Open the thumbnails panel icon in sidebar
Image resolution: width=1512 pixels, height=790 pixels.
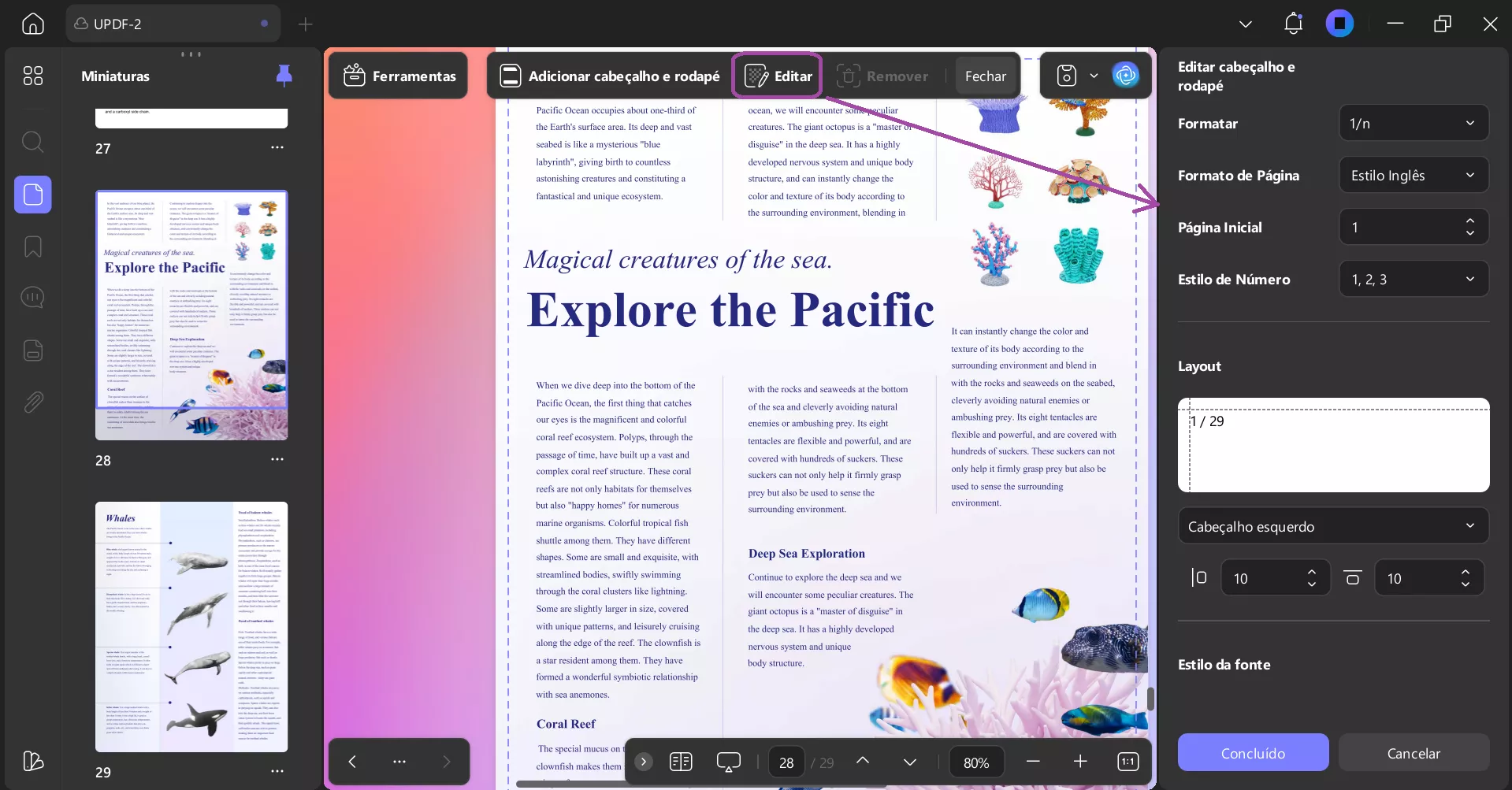tap(32, 195)
